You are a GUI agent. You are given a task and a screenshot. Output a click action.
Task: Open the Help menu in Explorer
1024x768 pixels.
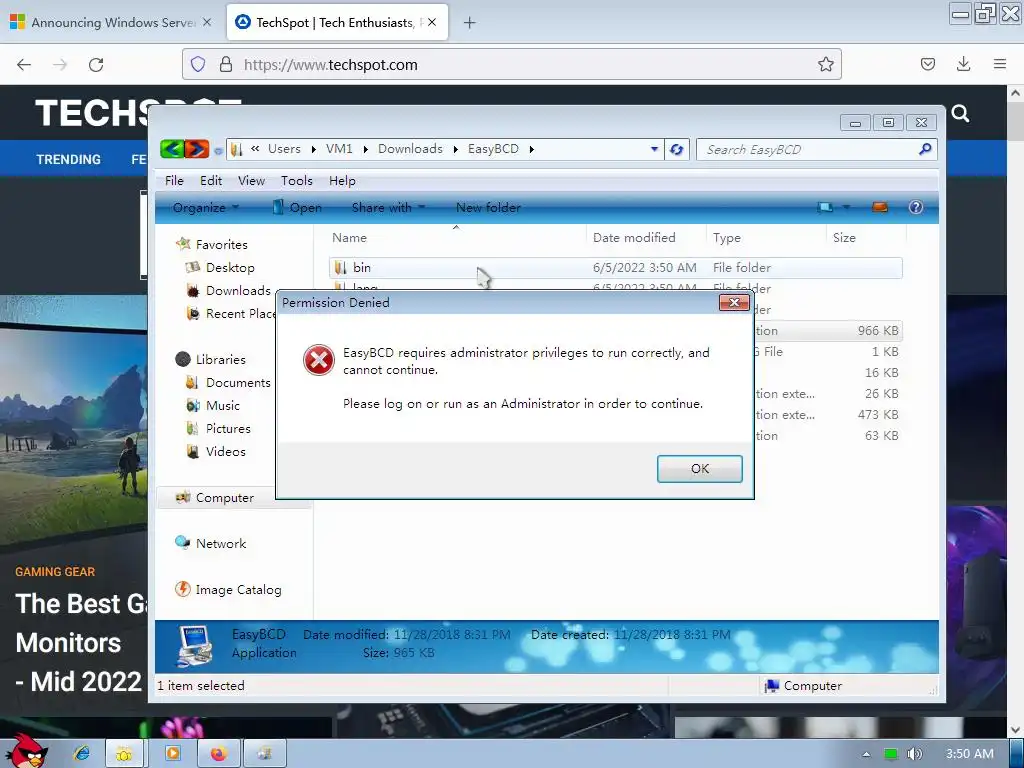[x=342, y=181]
